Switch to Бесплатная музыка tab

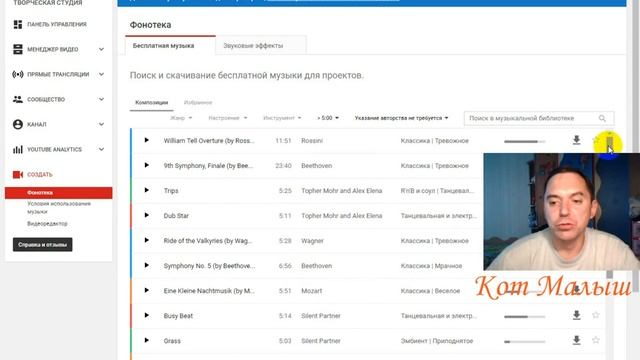170,45
